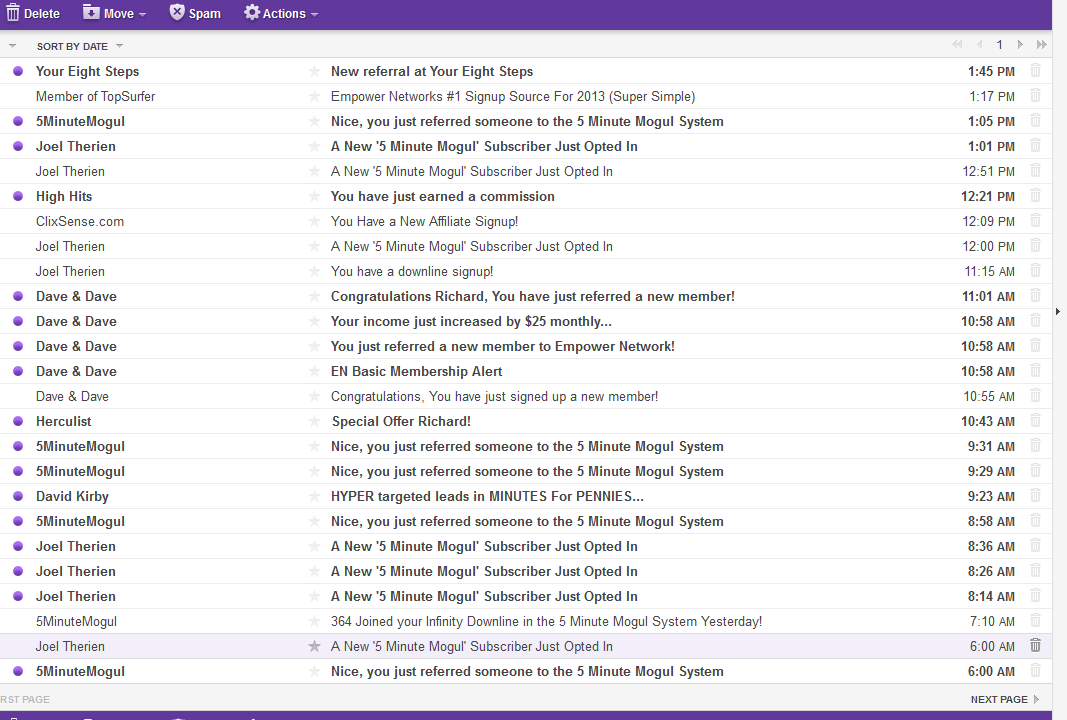Star the 'You have a downline signup!' email
This screenshot has height=720, width=1067.
pyautogui.click(x=314, y=271)
